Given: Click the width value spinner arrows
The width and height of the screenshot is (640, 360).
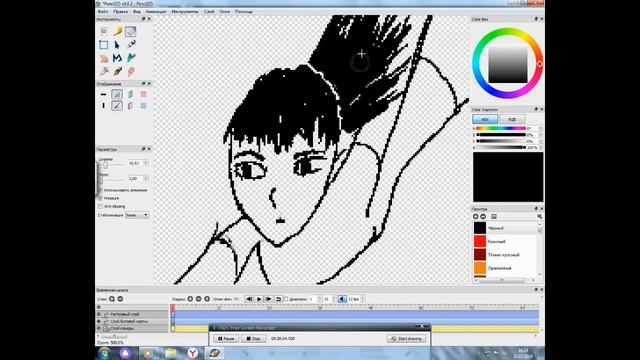Looking at the screenshot, I should click(146, 163).
